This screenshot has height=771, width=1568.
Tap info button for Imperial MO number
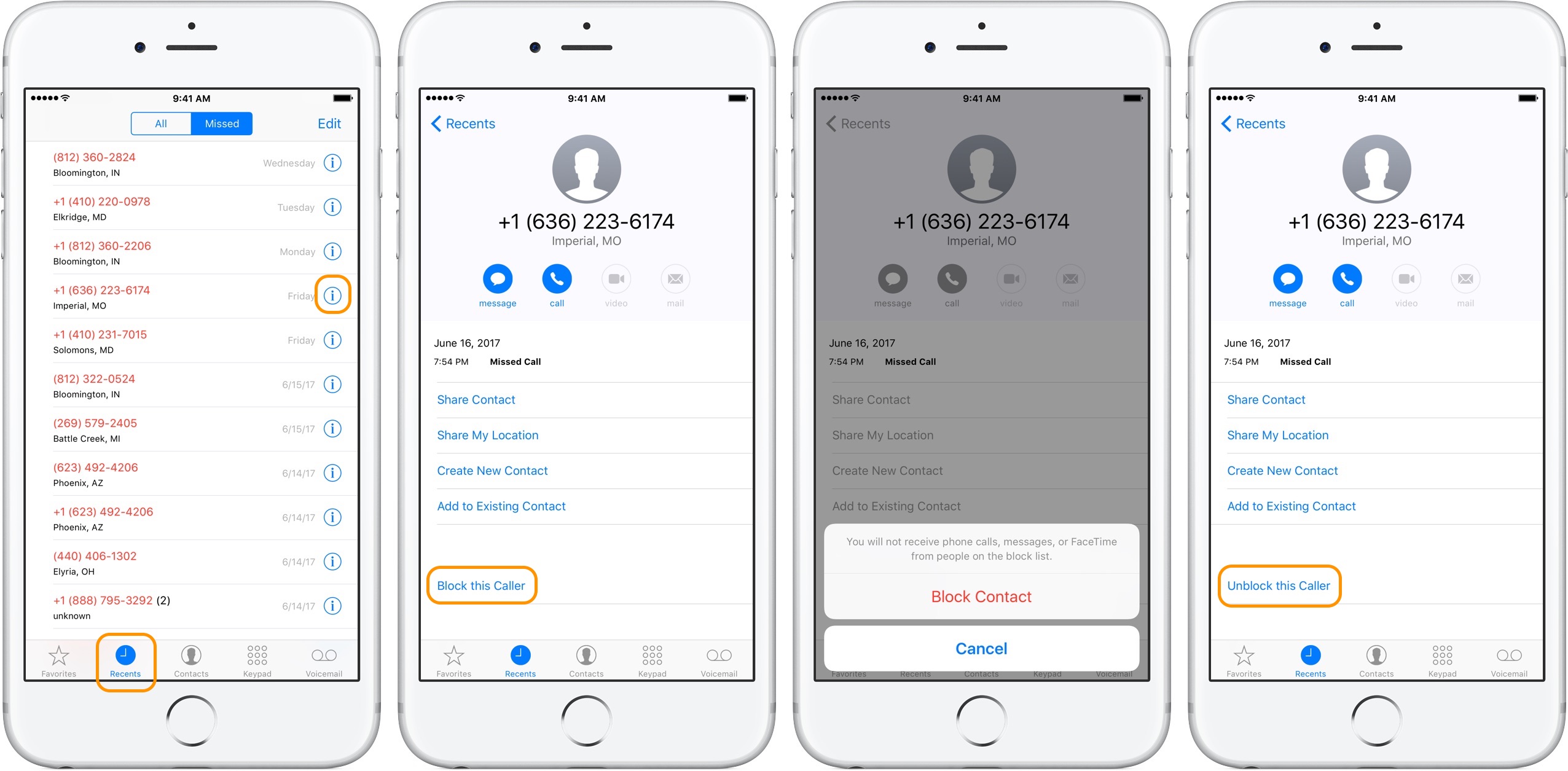click(352, 294)
